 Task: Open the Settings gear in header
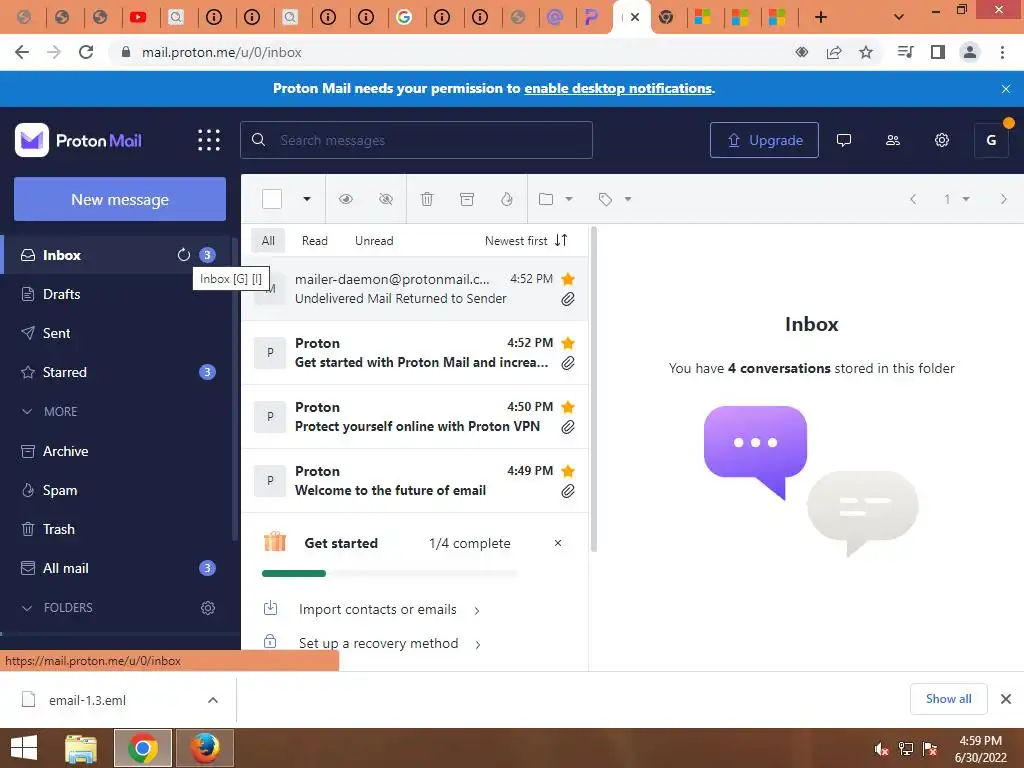(942, 140)
